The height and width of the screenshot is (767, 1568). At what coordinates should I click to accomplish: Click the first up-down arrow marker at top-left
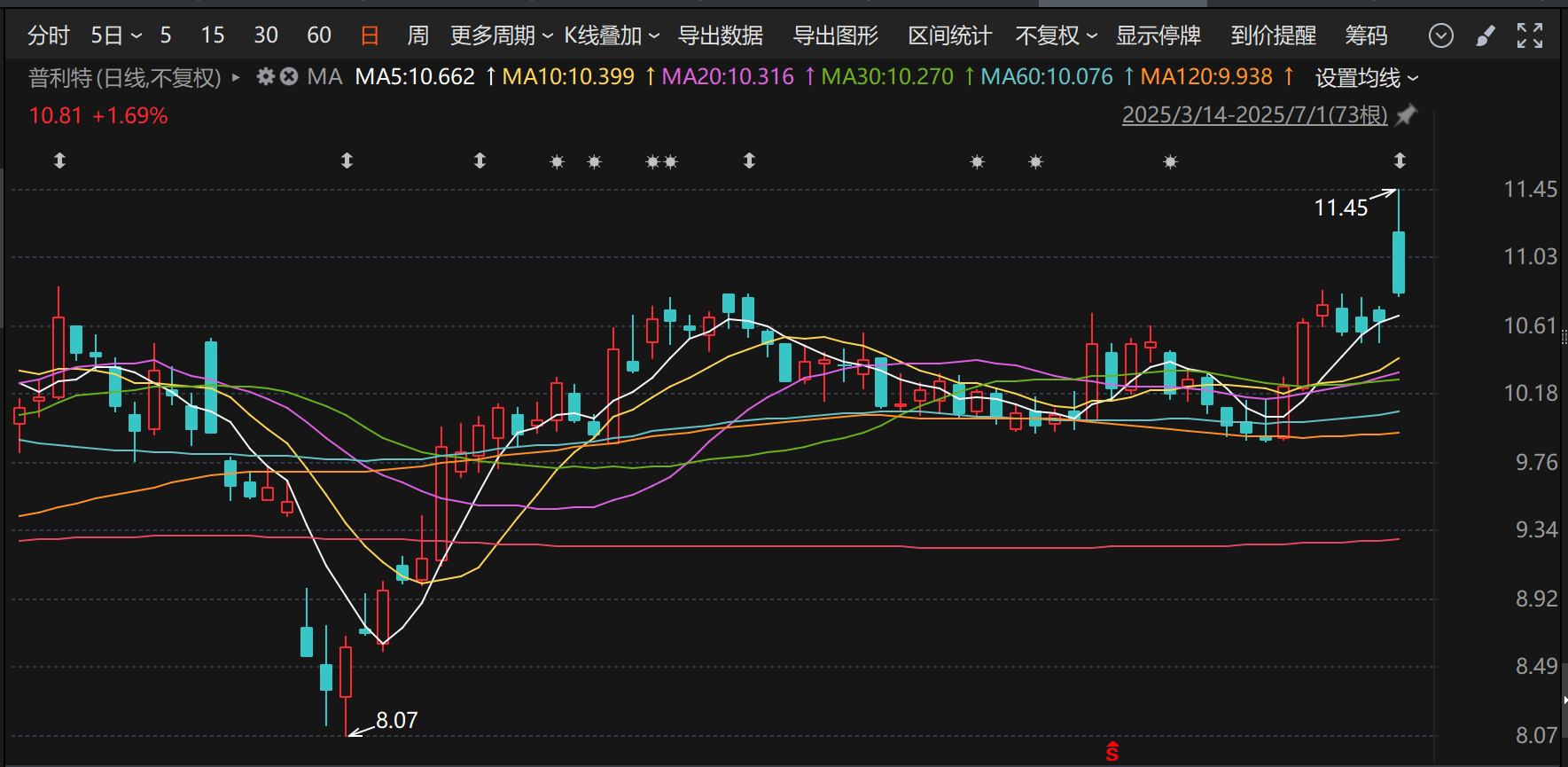59,160
